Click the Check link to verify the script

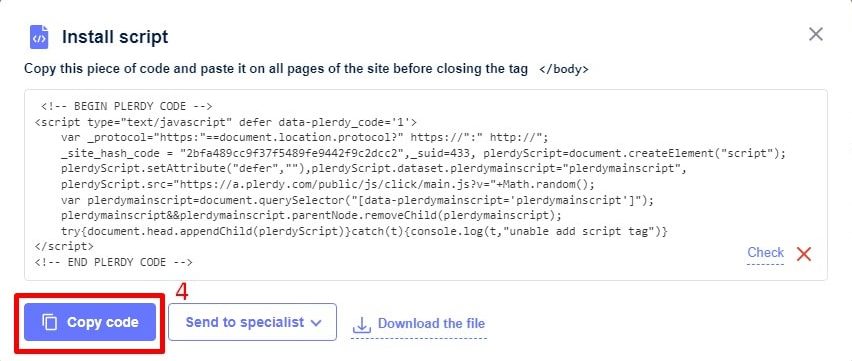tap(766, 253)
